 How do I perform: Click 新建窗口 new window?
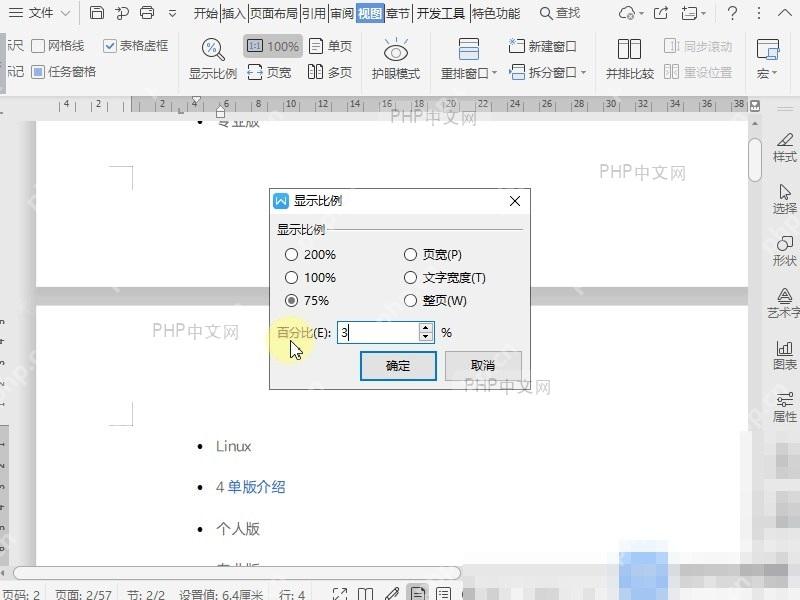(542, 46)
